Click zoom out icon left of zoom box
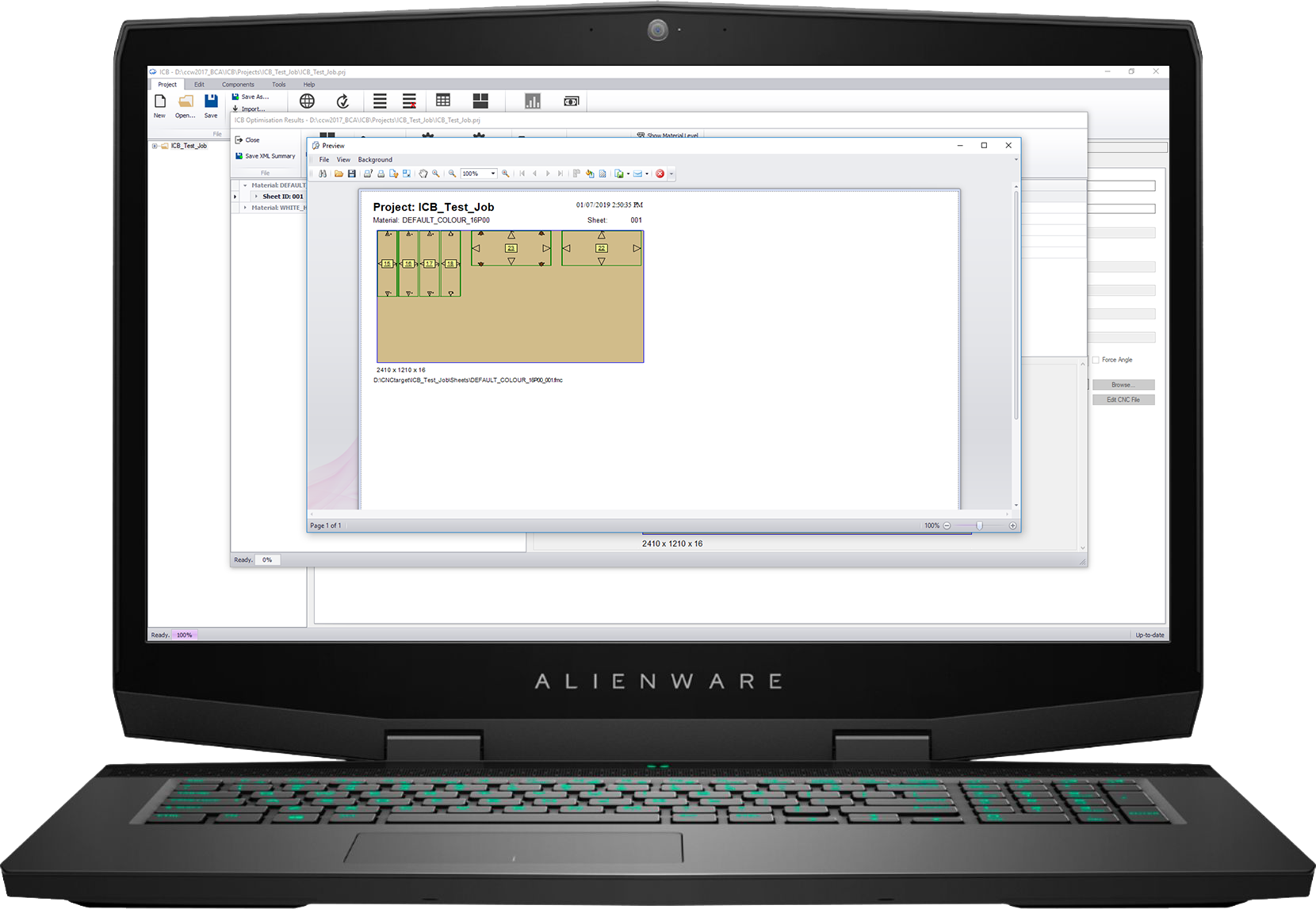 click(452, 174)
